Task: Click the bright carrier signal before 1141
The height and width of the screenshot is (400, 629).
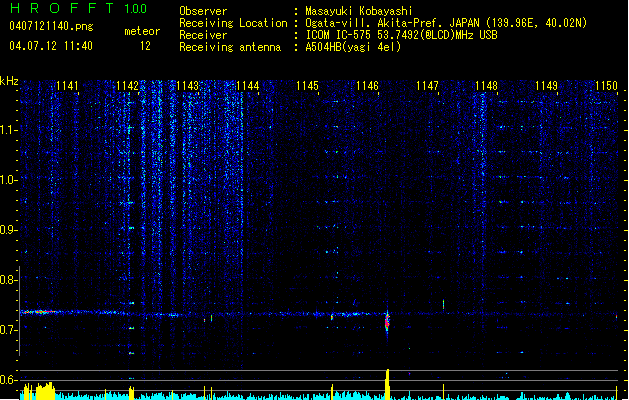Action: pos(40,312)
